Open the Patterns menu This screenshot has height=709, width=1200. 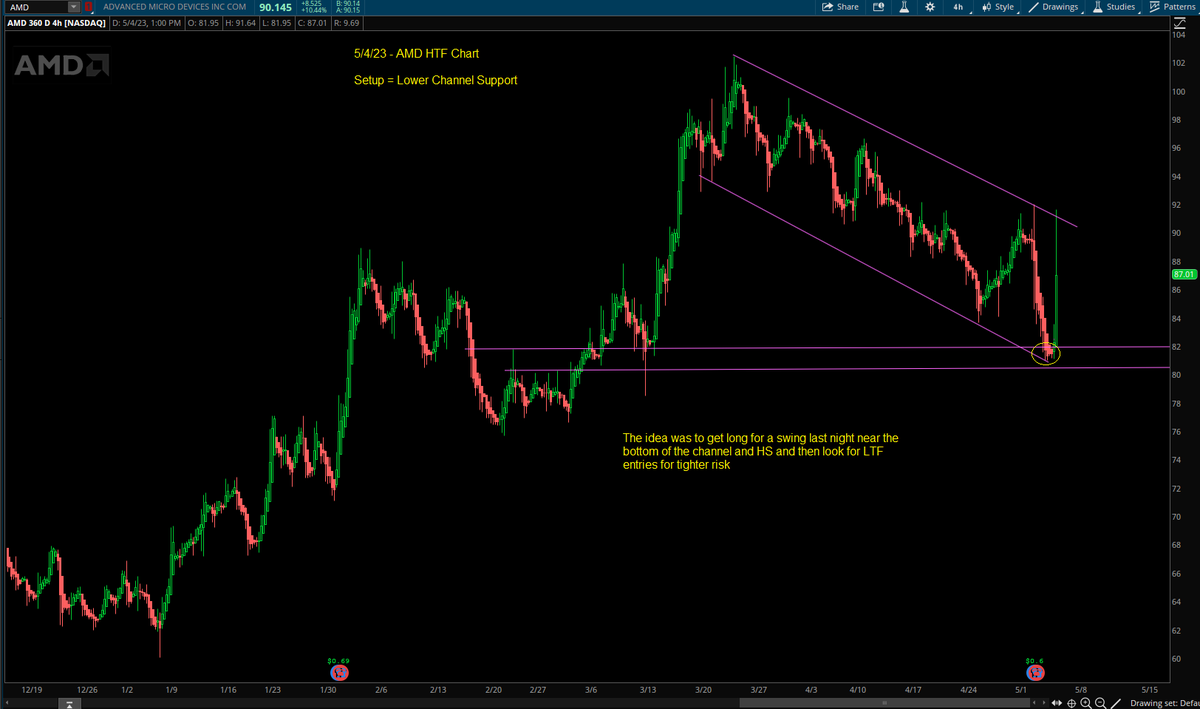[1174, 7]
